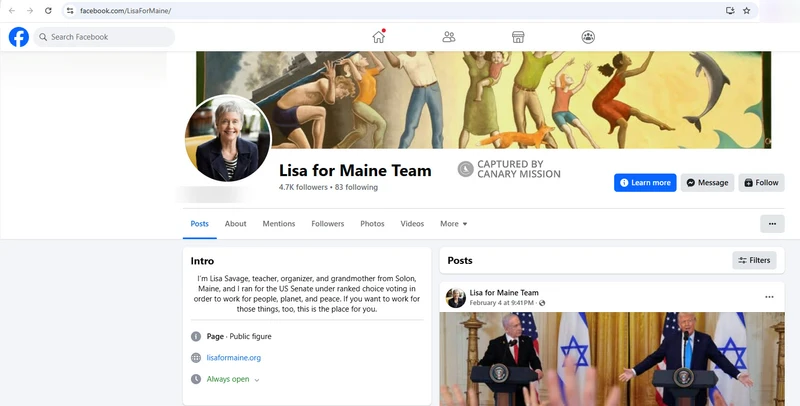800x406 pixels.
Task: Expand the Always open hours chevron
Action: click(257, 380)
